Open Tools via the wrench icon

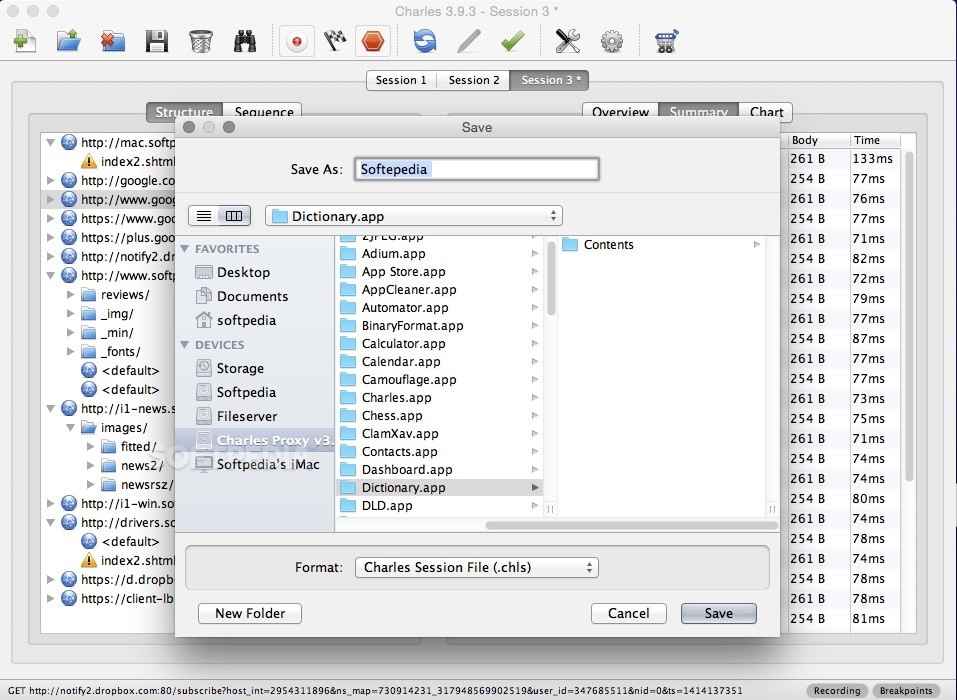coord(567,41)
